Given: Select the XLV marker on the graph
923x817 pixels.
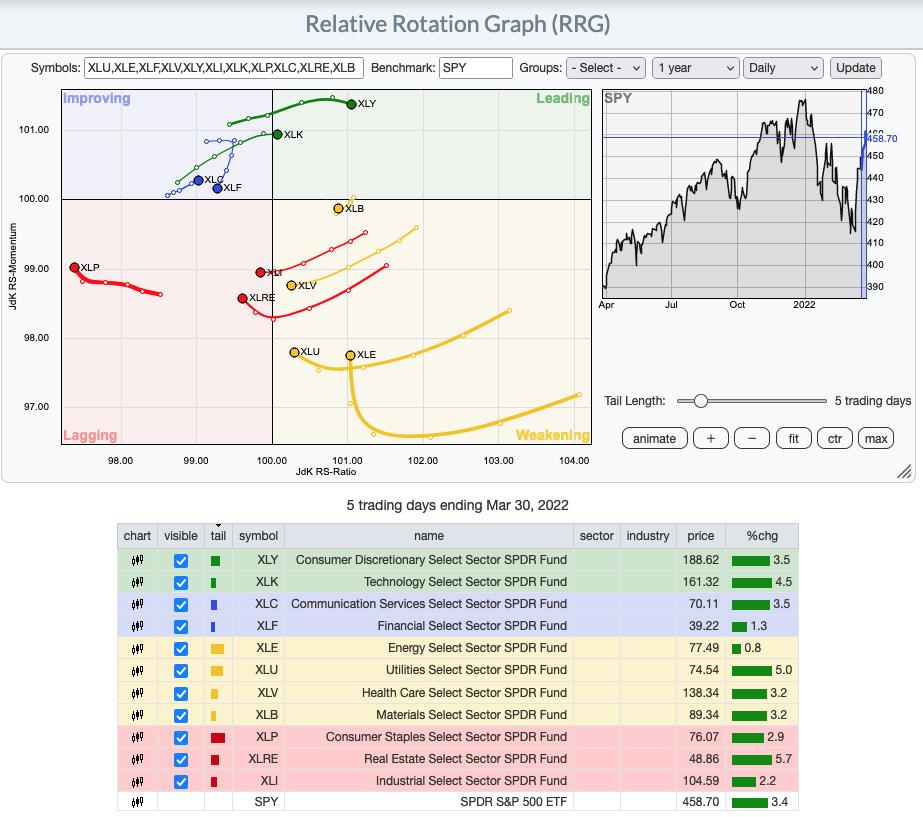Looking at the screenshot, I should click(291, 285).
